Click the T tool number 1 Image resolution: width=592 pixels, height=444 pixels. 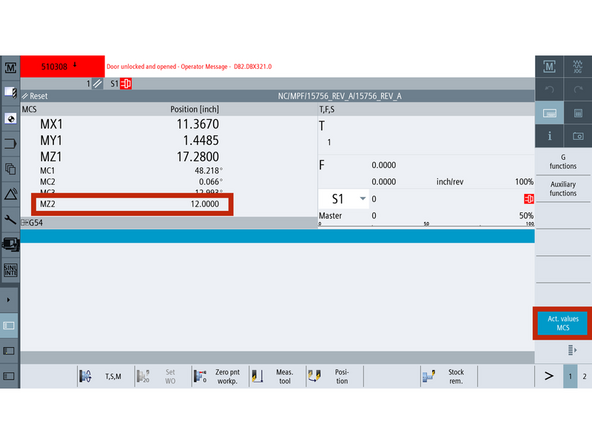pyautogui.click(x=329, y=142)
